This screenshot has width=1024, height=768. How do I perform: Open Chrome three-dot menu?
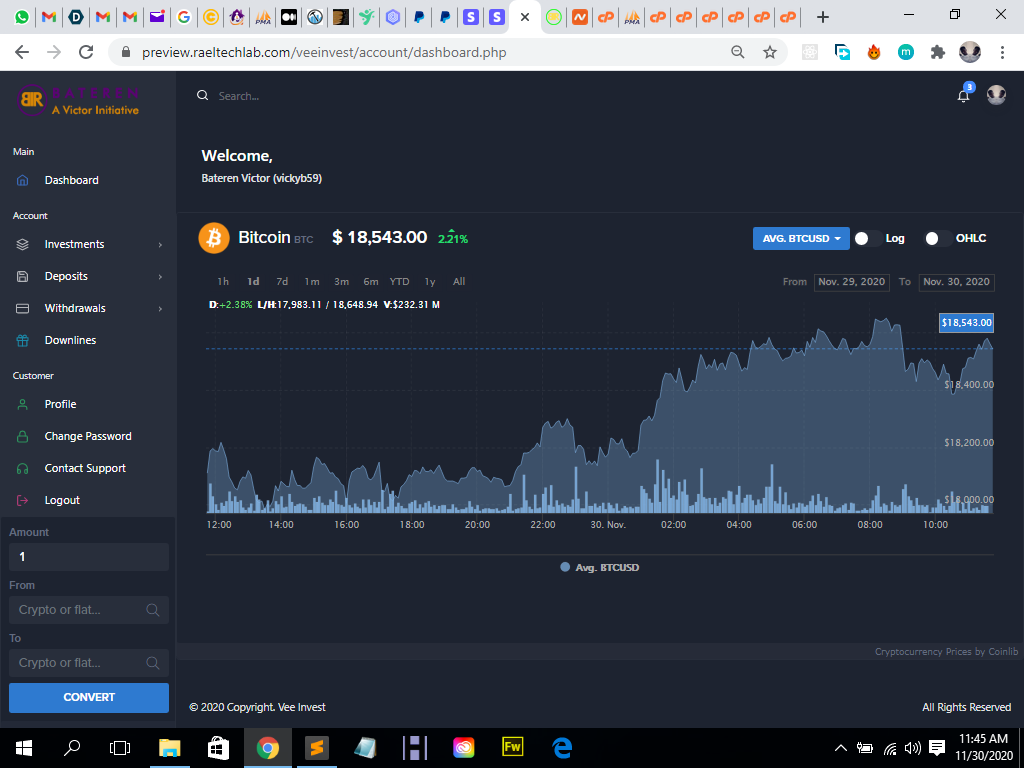tap(1002, 52)
